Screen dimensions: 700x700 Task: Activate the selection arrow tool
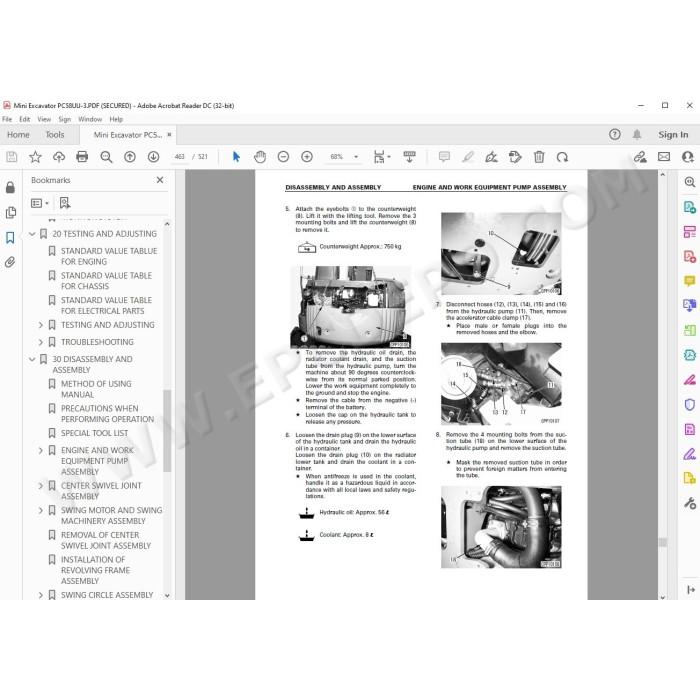click(x=236, y=157)
